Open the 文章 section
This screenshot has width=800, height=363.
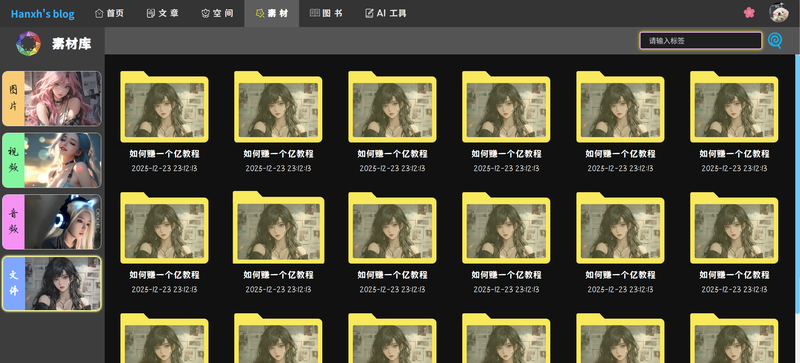pos(162,13)
